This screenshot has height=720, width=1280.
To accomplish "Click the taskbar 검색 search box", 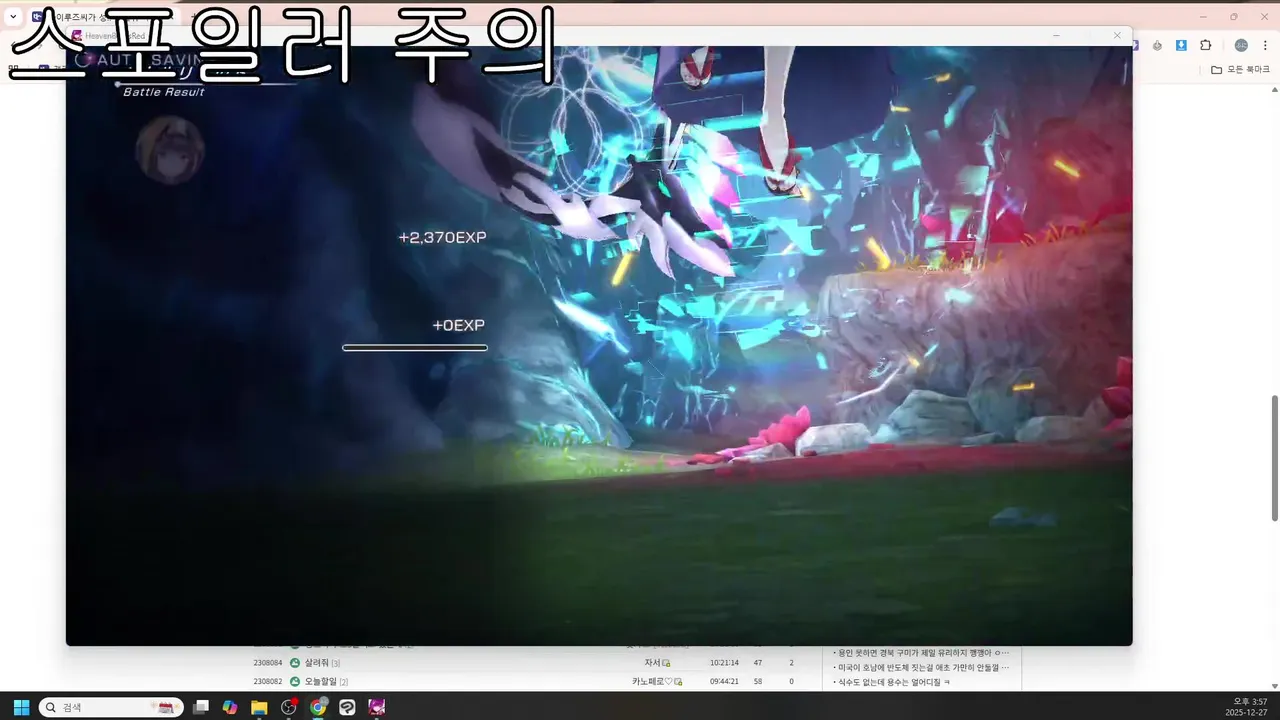I will click(111, 707).
